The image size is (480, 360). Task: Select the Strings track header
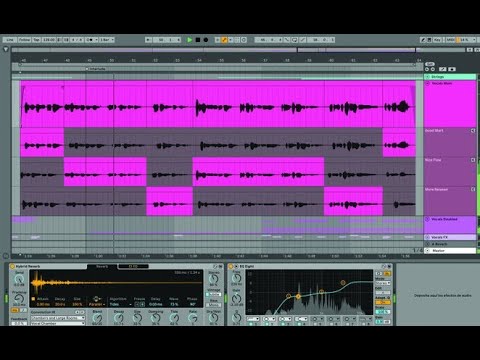pyautogui.click(x=450, y=77)
